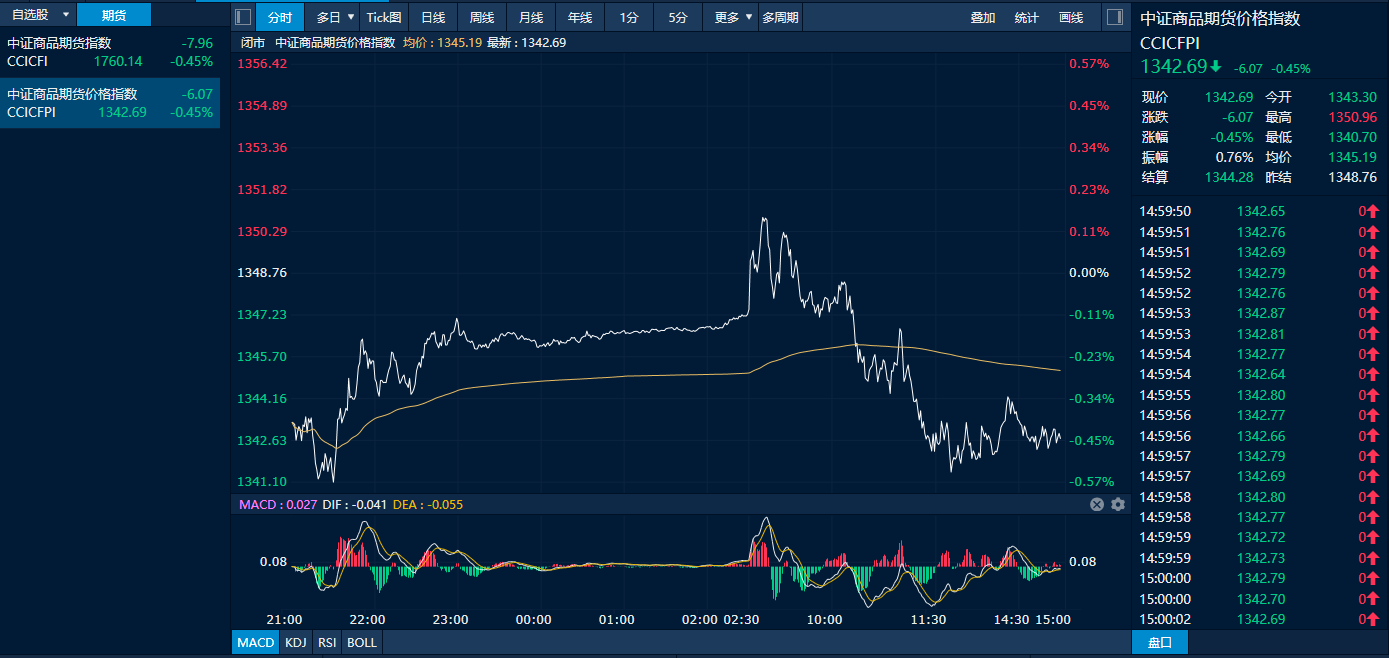Click the 振幅 value 0.76%
1389x658 pixels.
coord(1234,157)
